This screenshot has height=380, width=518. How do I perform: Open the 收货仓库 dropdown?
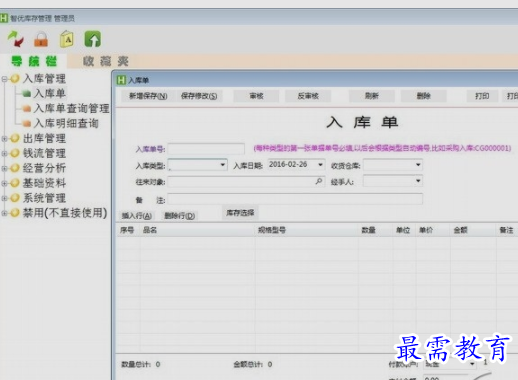tap(418, 165)
